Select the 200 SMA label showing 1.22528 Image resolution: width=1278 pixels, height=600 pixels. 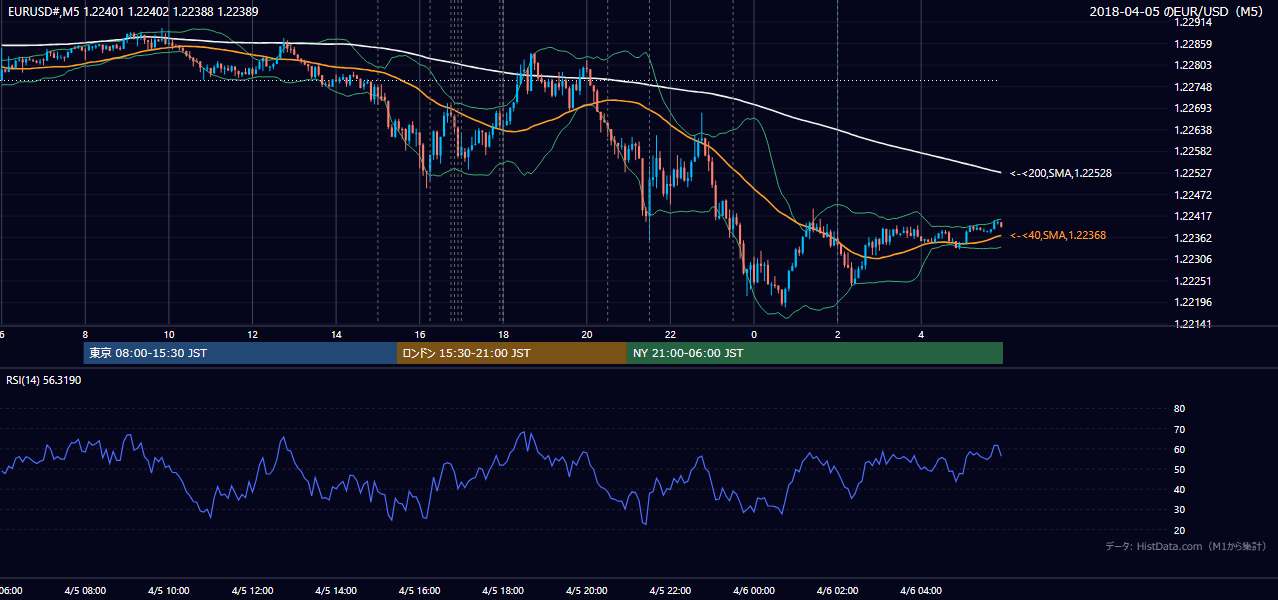[x=1061, y=173]
